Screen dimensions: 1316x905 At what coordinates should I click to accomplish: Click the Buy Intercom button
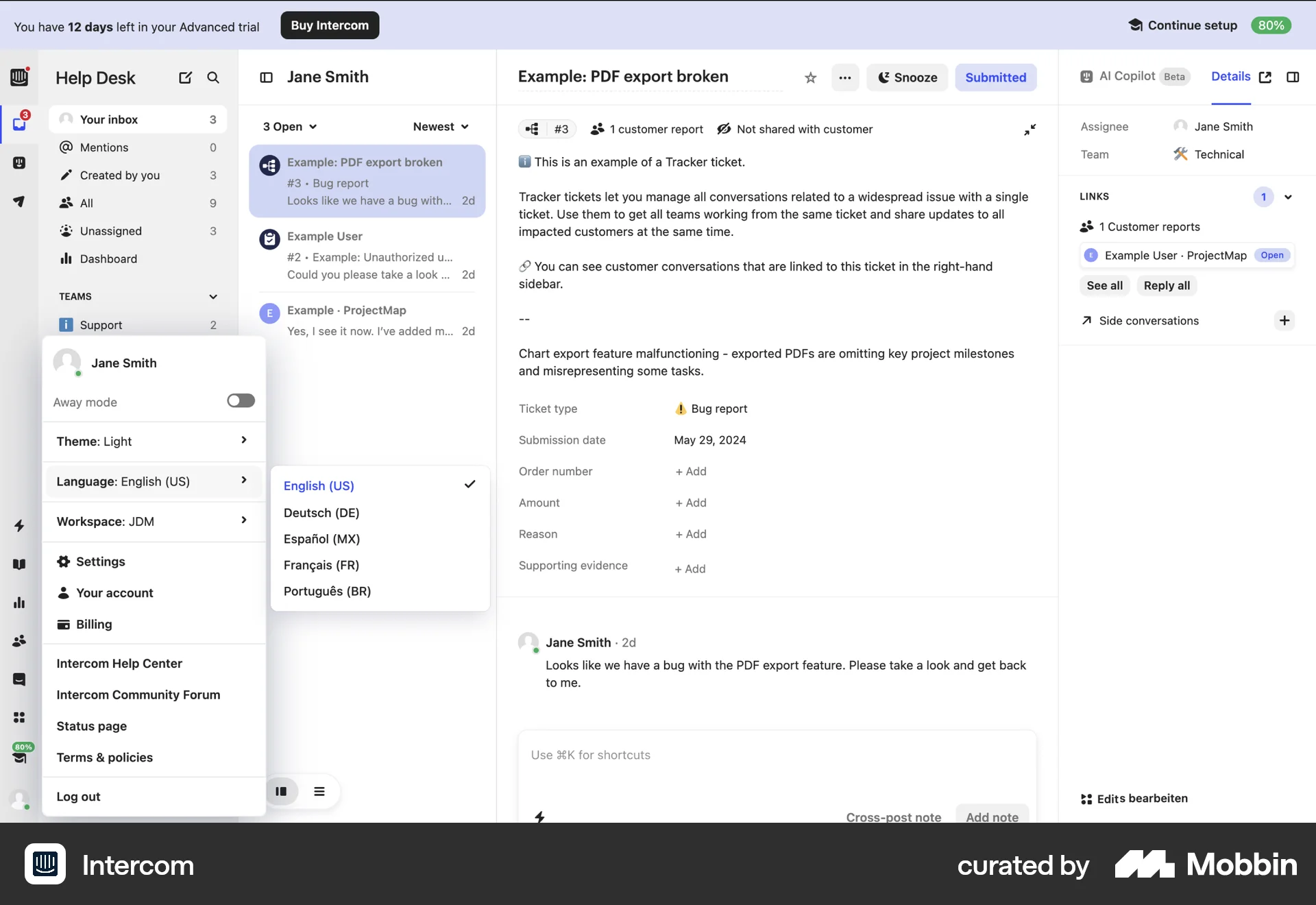click(x=330, y=25)
